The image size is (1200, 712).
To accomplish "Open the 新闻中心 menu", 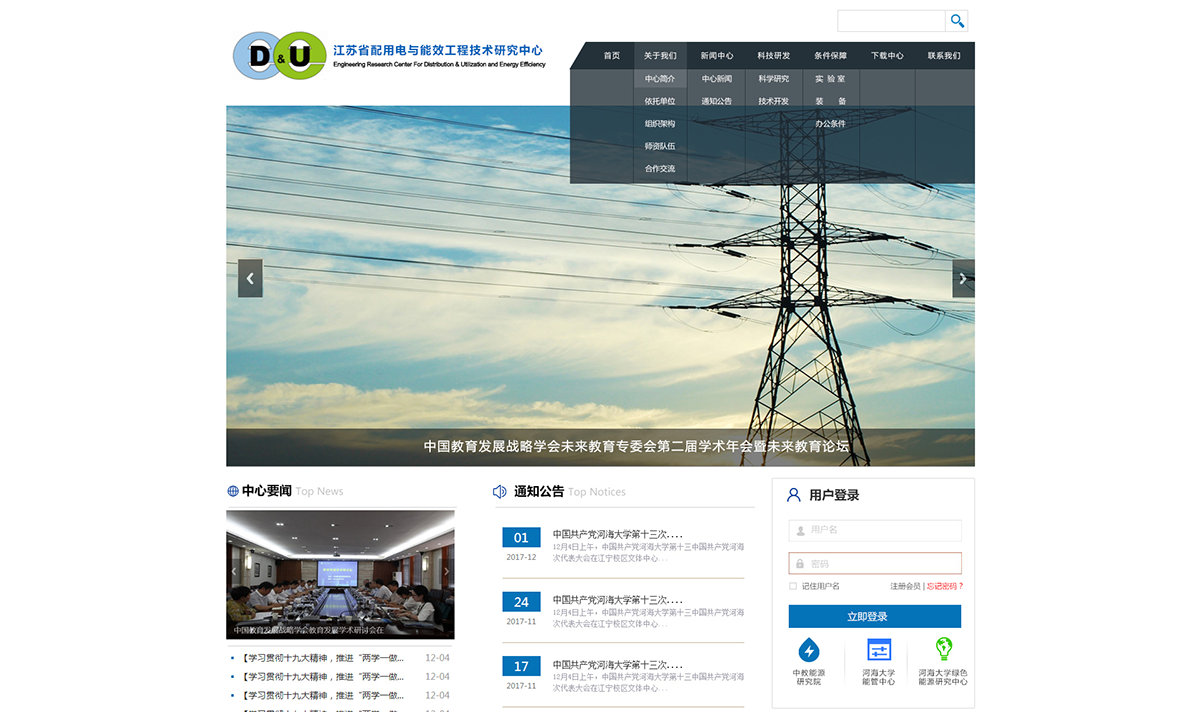I will 717,56.
